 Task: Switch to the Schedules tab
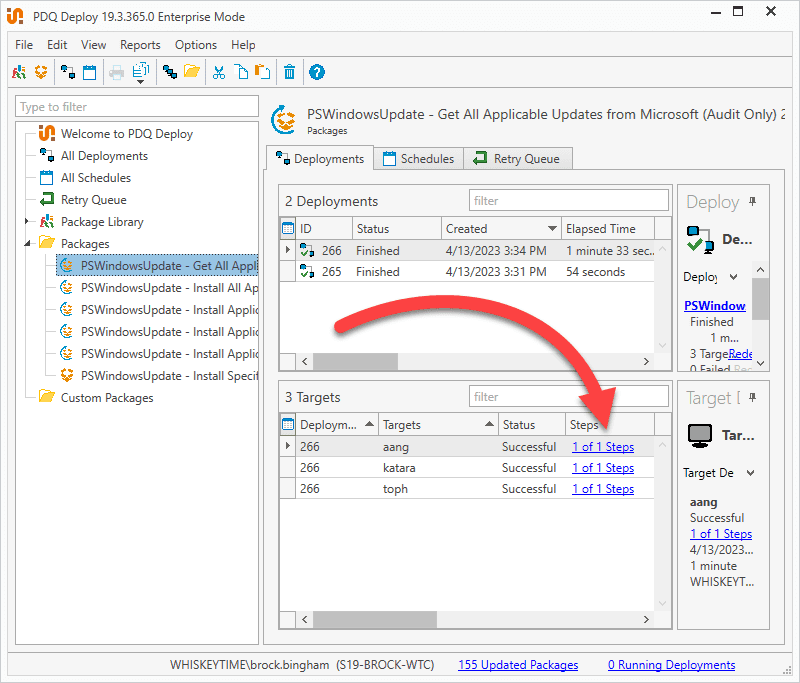tap(418, 158)
